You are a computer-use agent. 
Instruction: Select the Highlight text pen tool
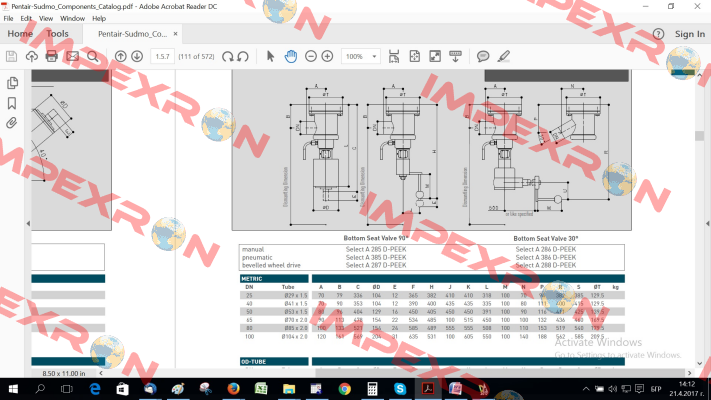(x=503, y=56)
